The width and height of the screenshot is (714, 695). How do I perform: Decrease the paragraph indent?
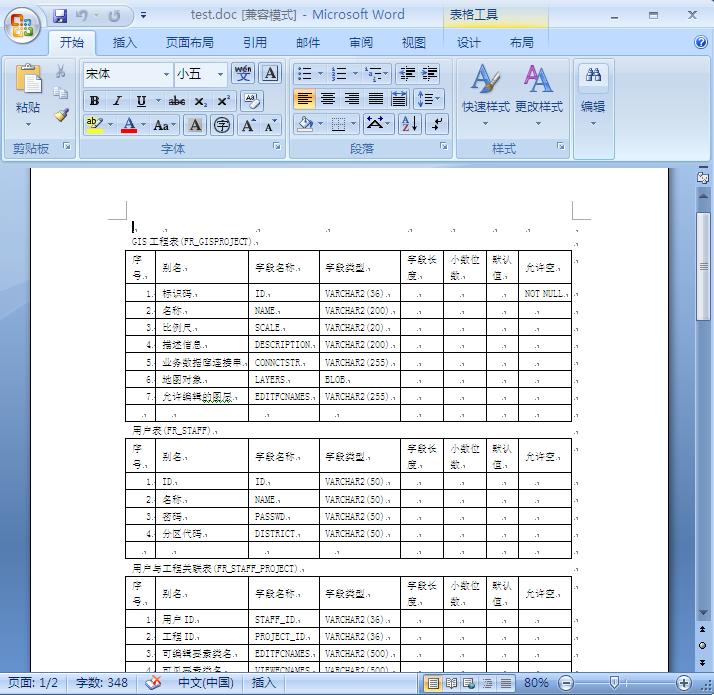[407, 73]
